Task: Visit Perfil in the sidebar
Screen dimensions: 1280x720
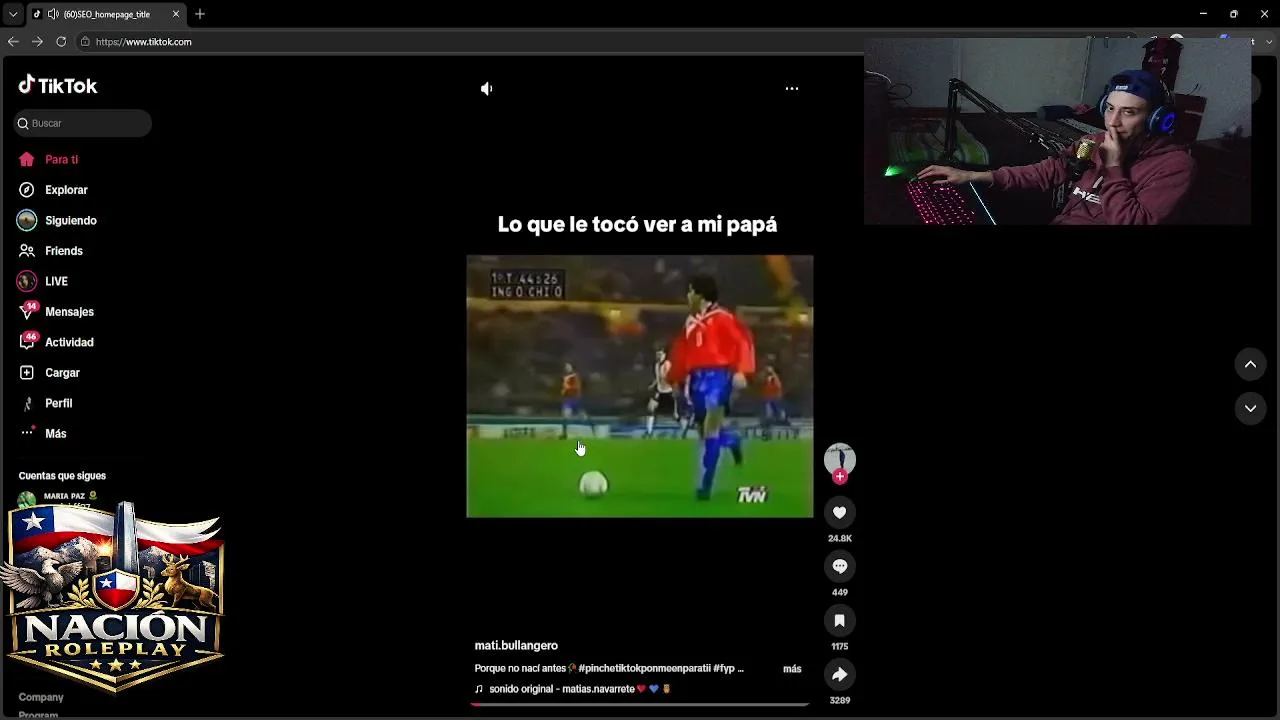Action: point(58,403)
